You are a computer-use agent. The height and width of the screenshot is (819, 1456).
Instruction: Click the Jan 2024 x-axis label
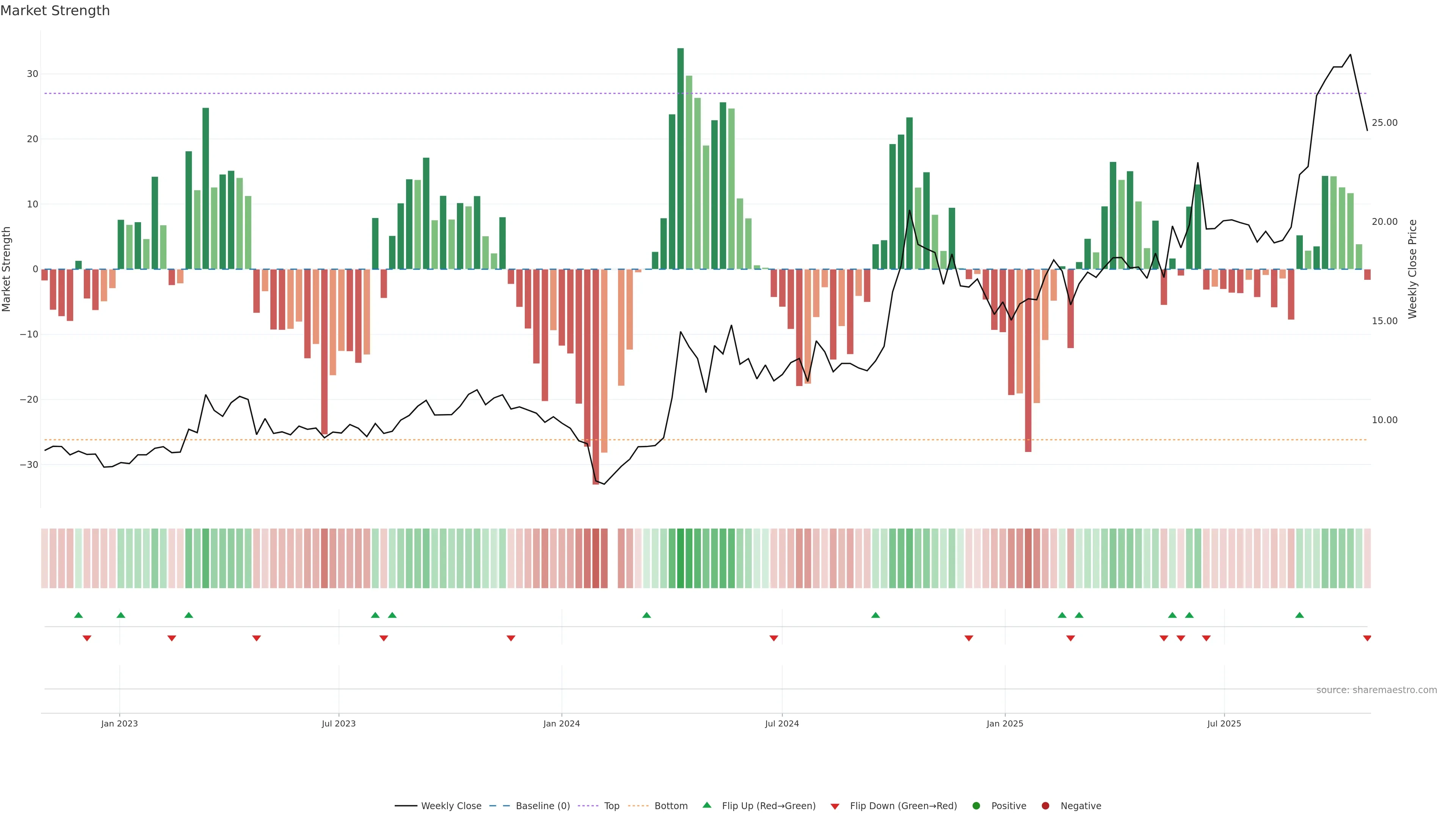click(x=561, y=723)
